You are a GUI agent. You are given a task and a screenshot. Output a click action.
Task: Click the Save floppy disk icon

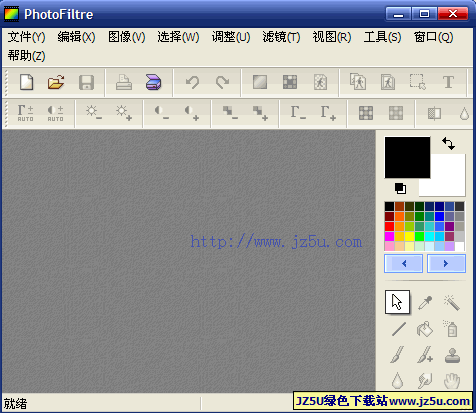pos(86,82)
